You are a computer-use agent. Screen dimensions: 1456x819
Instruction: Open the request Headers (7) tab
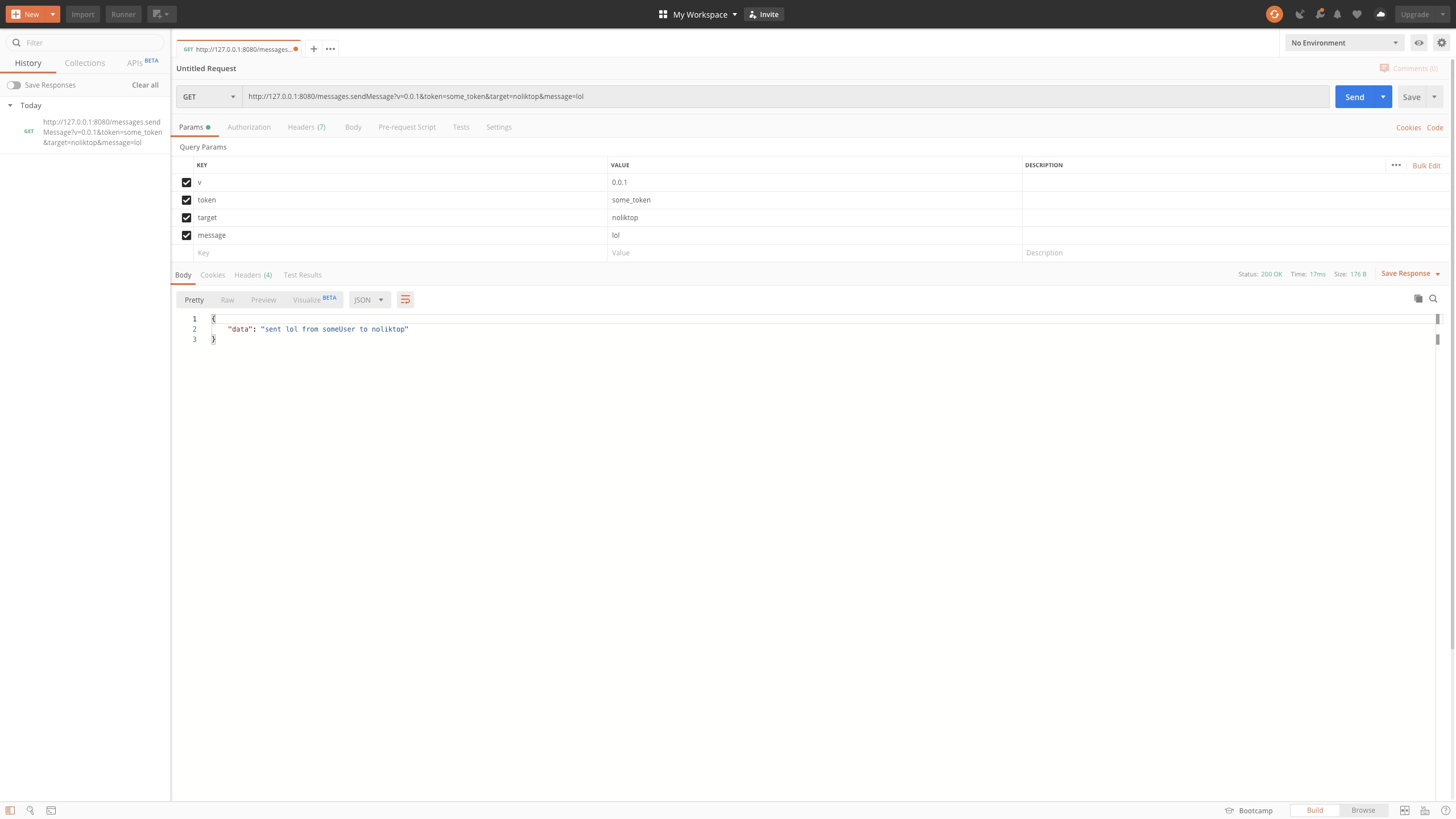[307, 127]
